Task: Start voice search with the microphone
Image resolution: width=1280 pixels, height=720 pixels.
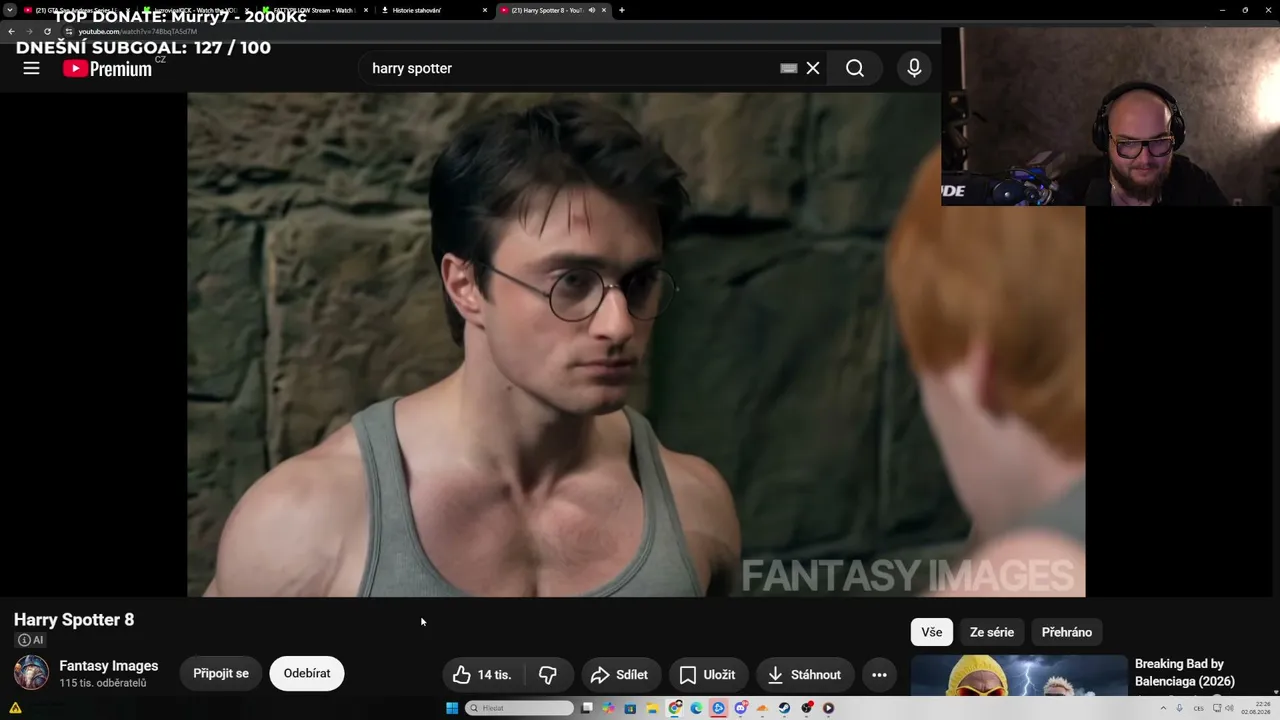Action: tap(914, 68)
